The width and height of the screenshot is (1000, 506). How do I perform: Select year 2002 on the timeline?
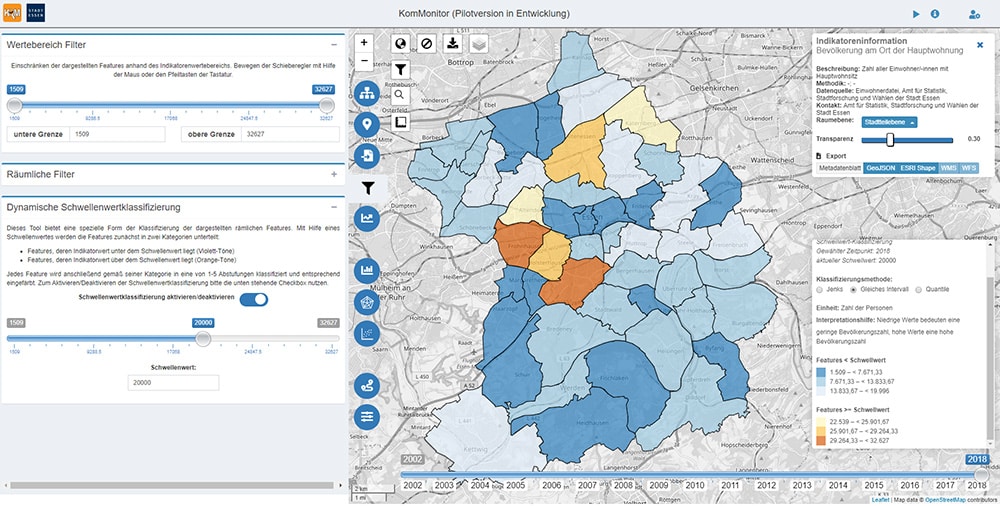point(413,486)
